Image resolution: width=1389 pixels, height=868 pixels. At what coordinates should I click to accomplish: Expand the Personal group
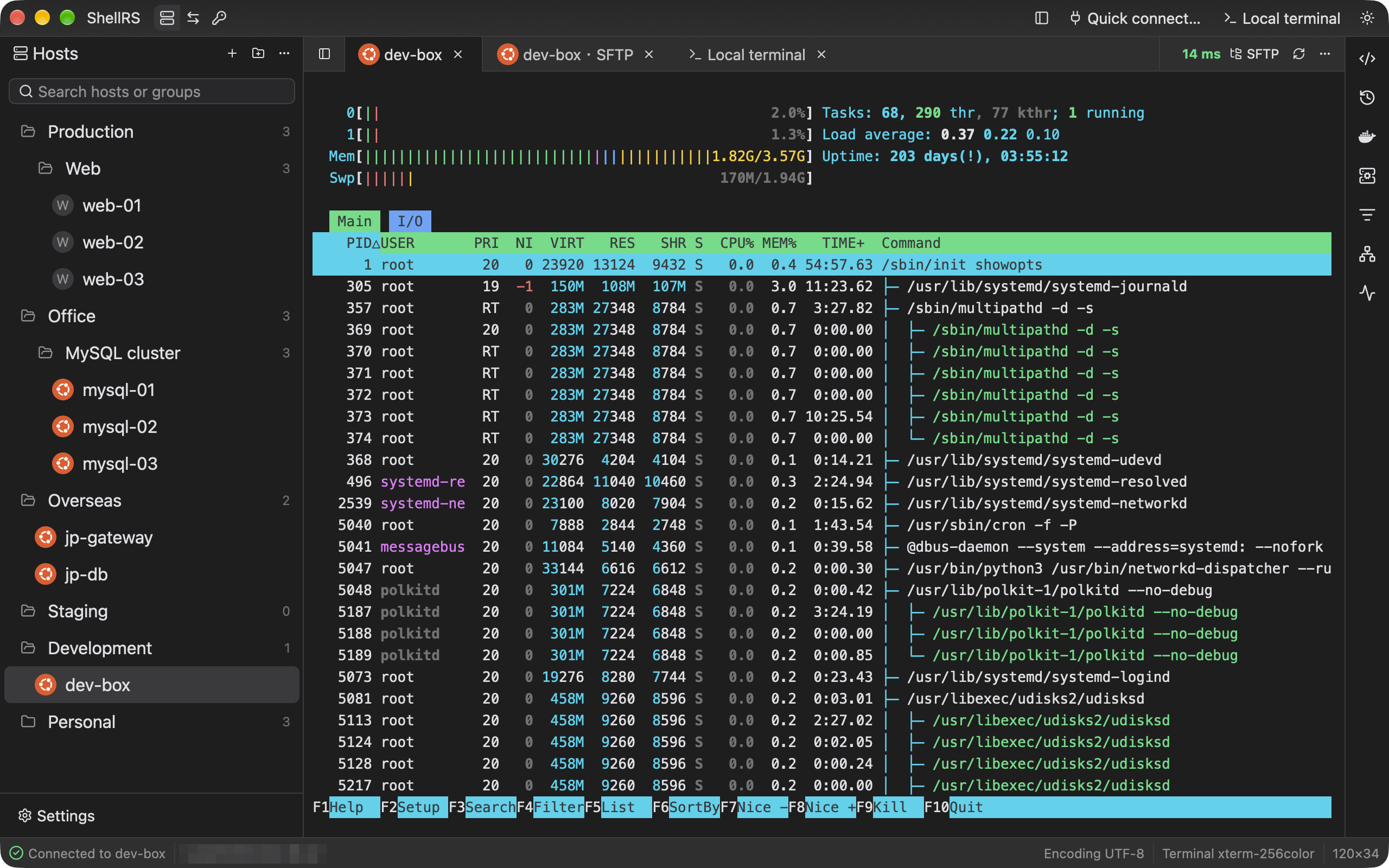coord(152,721)
